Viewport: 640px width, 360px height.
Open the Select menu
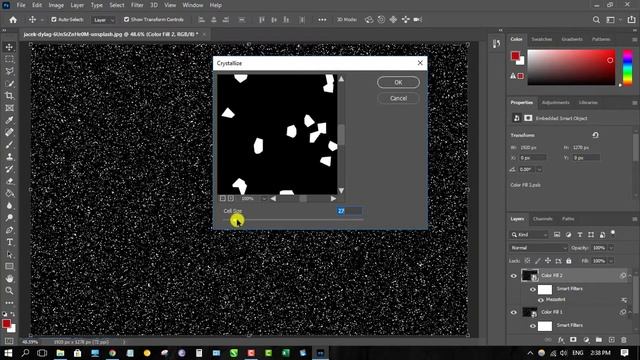[x=116, y=5]
